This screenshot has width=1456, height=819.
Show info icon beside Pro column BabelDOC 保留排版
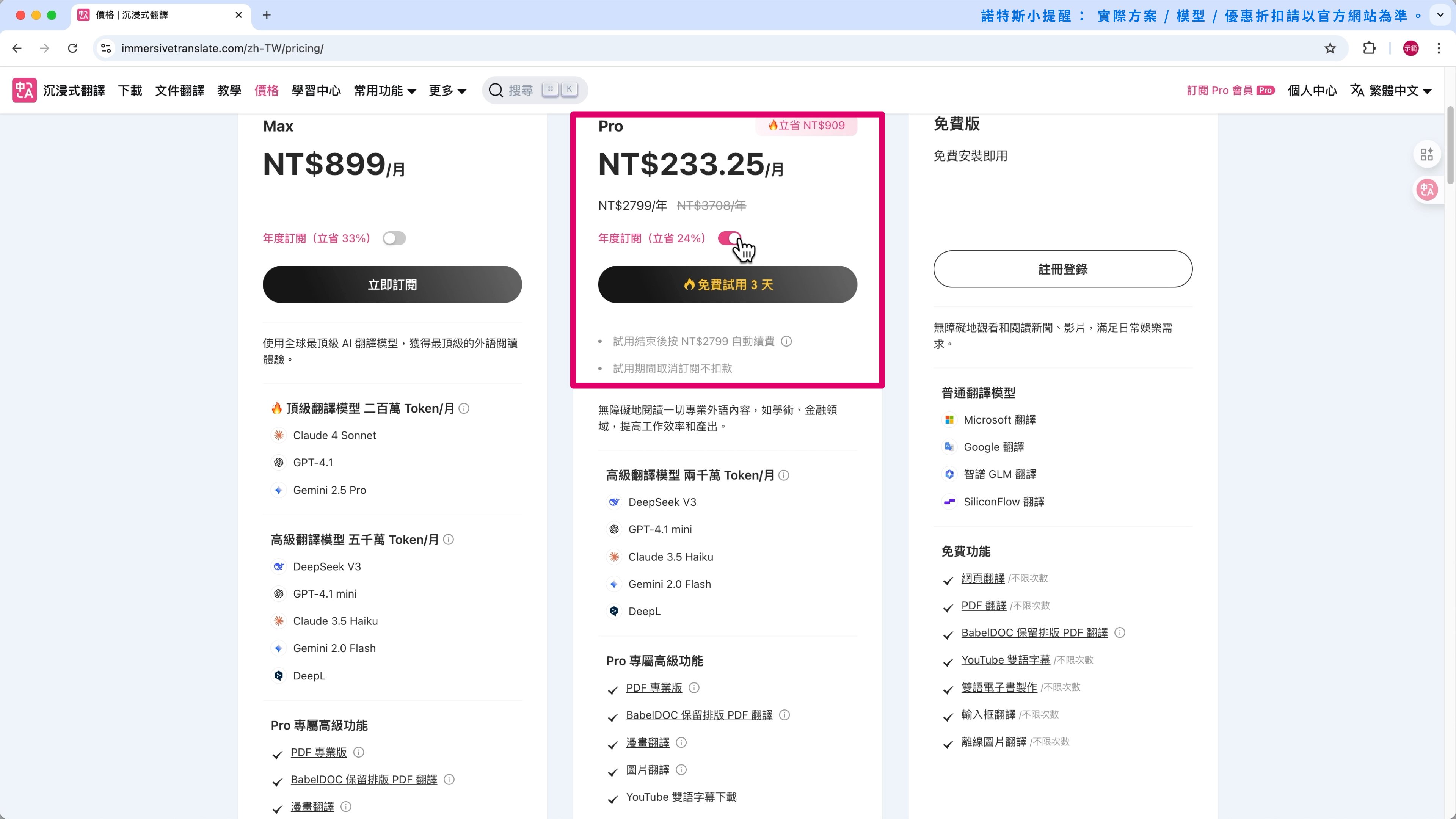click(784, 715)
